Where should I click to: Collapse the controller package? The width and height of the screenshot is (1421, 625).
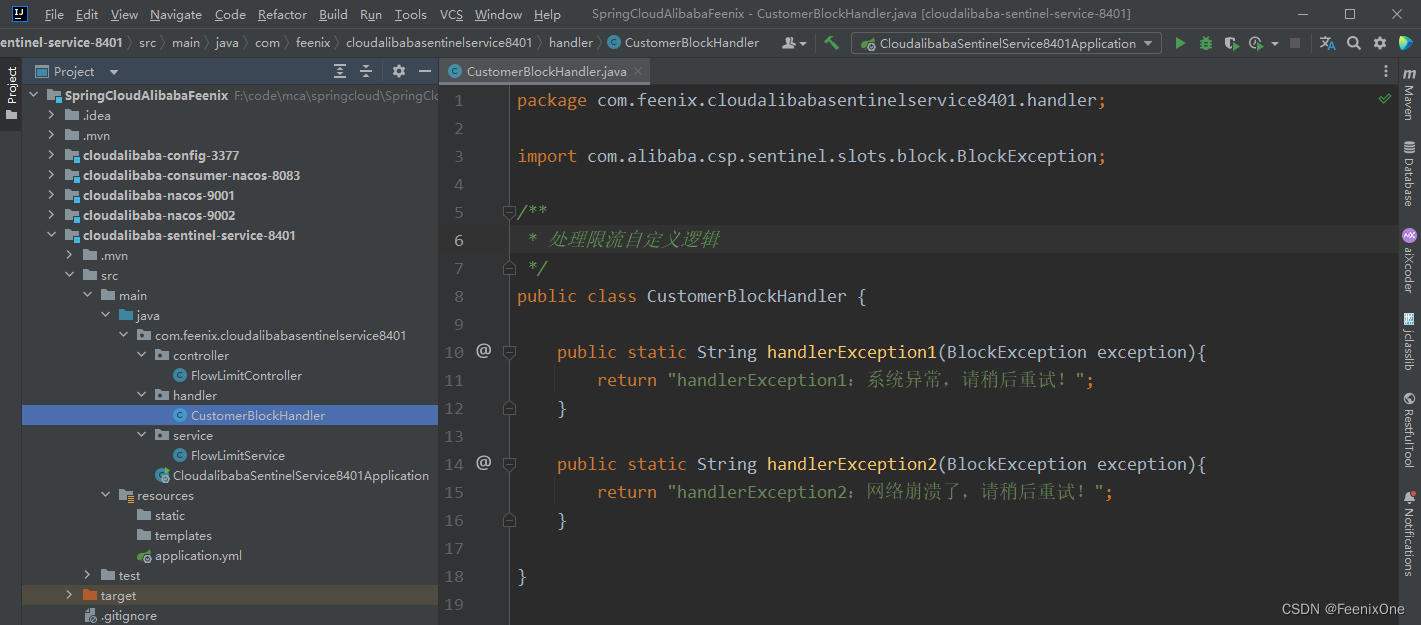tap(142, 355)
